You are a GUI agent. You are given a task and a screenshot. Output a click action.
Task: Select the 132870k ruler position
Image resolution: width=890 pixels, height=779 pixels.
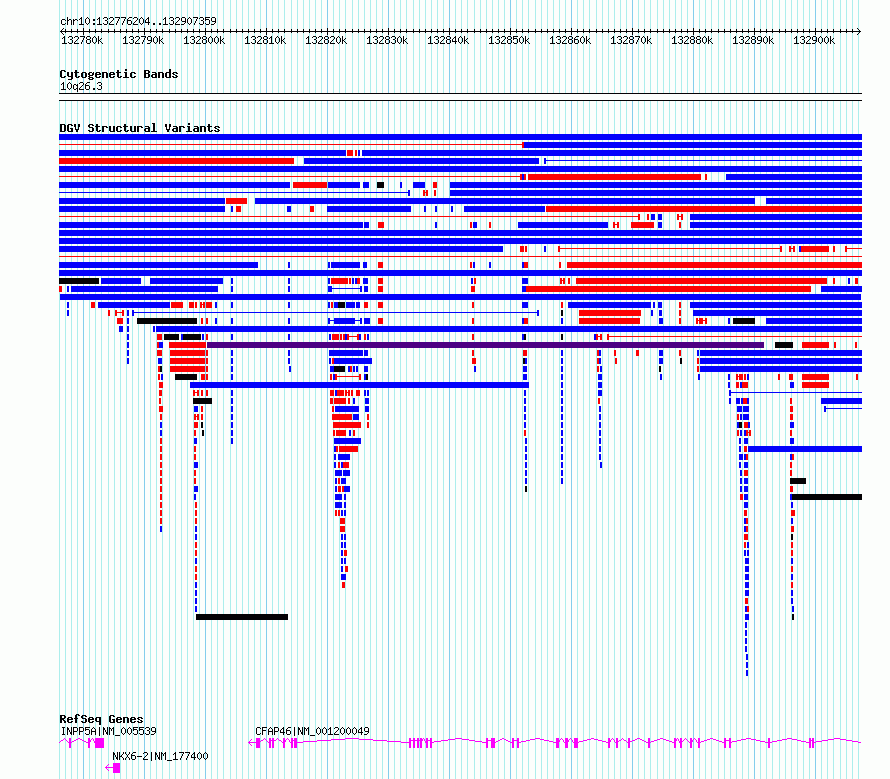coord(631,40)
